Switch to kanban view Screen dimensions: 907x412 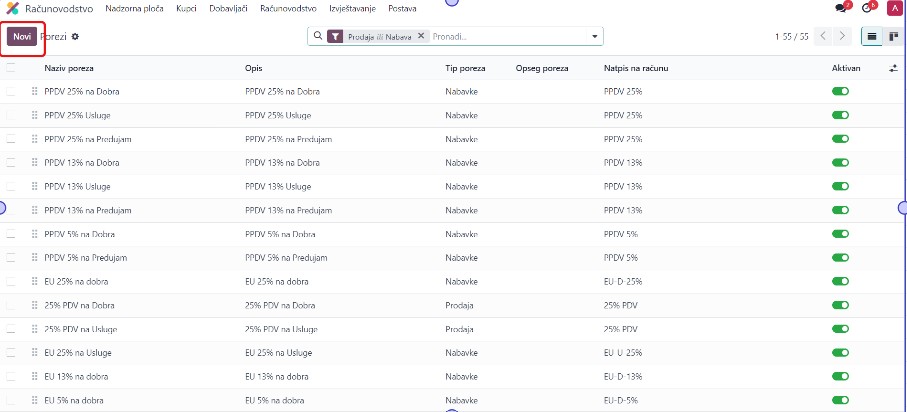[893, 36]
